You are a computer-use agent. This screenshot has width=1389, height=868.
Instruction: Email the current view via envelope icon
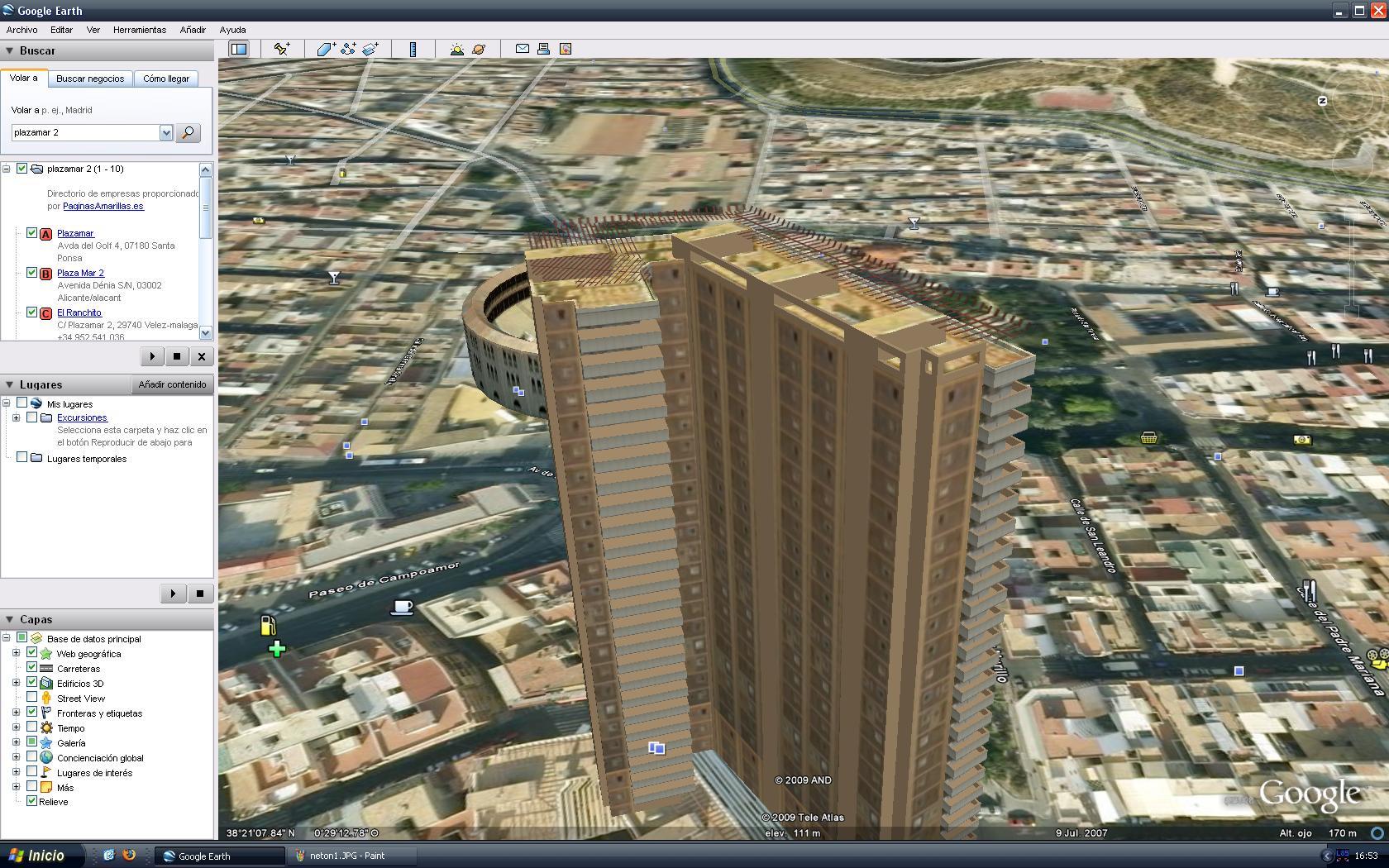(x=523, y=49)
